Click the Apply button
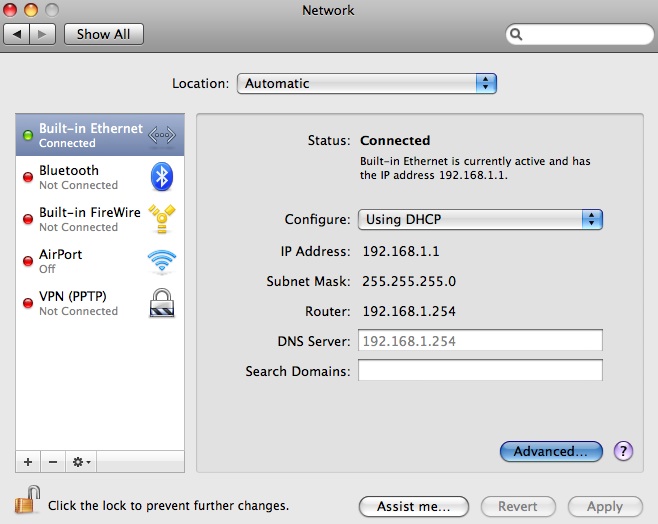The width and height of the screenshot is (658, 524). 604,507
